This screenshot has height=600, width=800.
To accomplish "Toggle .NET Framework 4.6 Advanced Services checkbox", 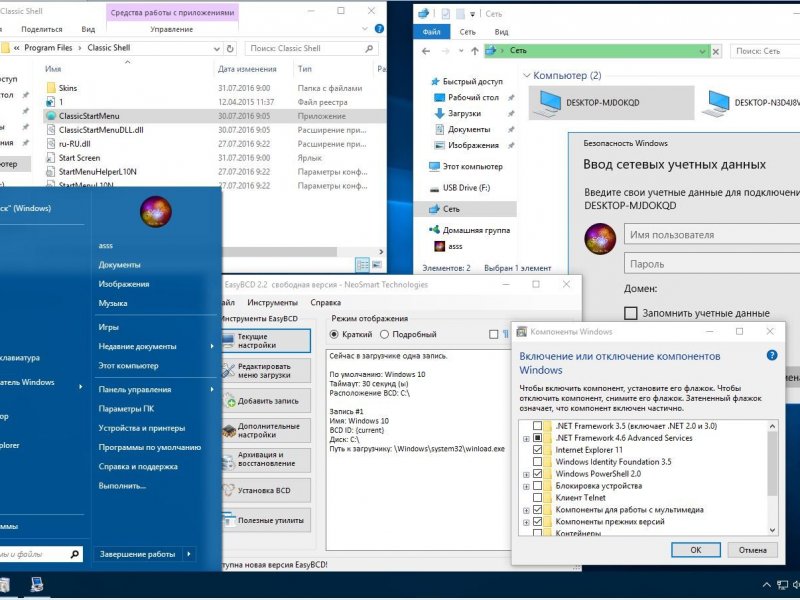I will click(x=537, y=438).
